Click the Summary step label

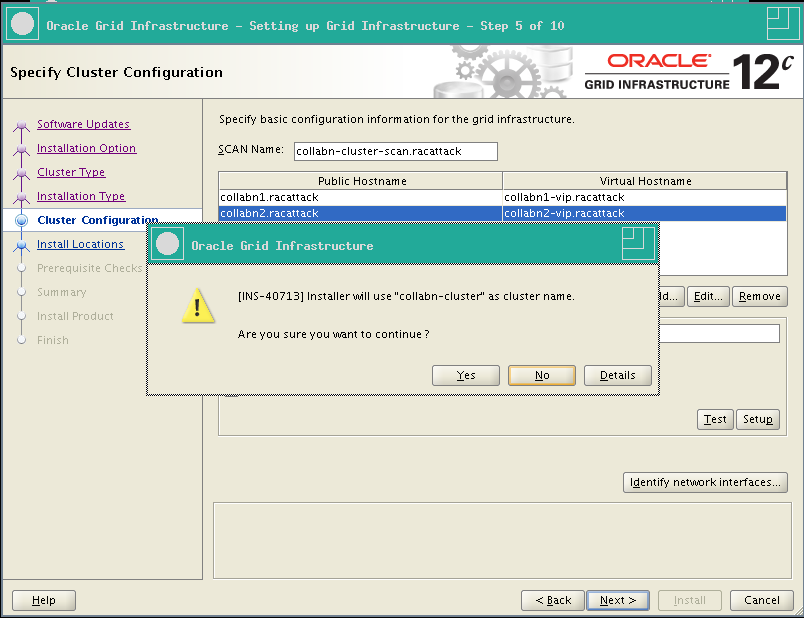[x=62, y=292]
